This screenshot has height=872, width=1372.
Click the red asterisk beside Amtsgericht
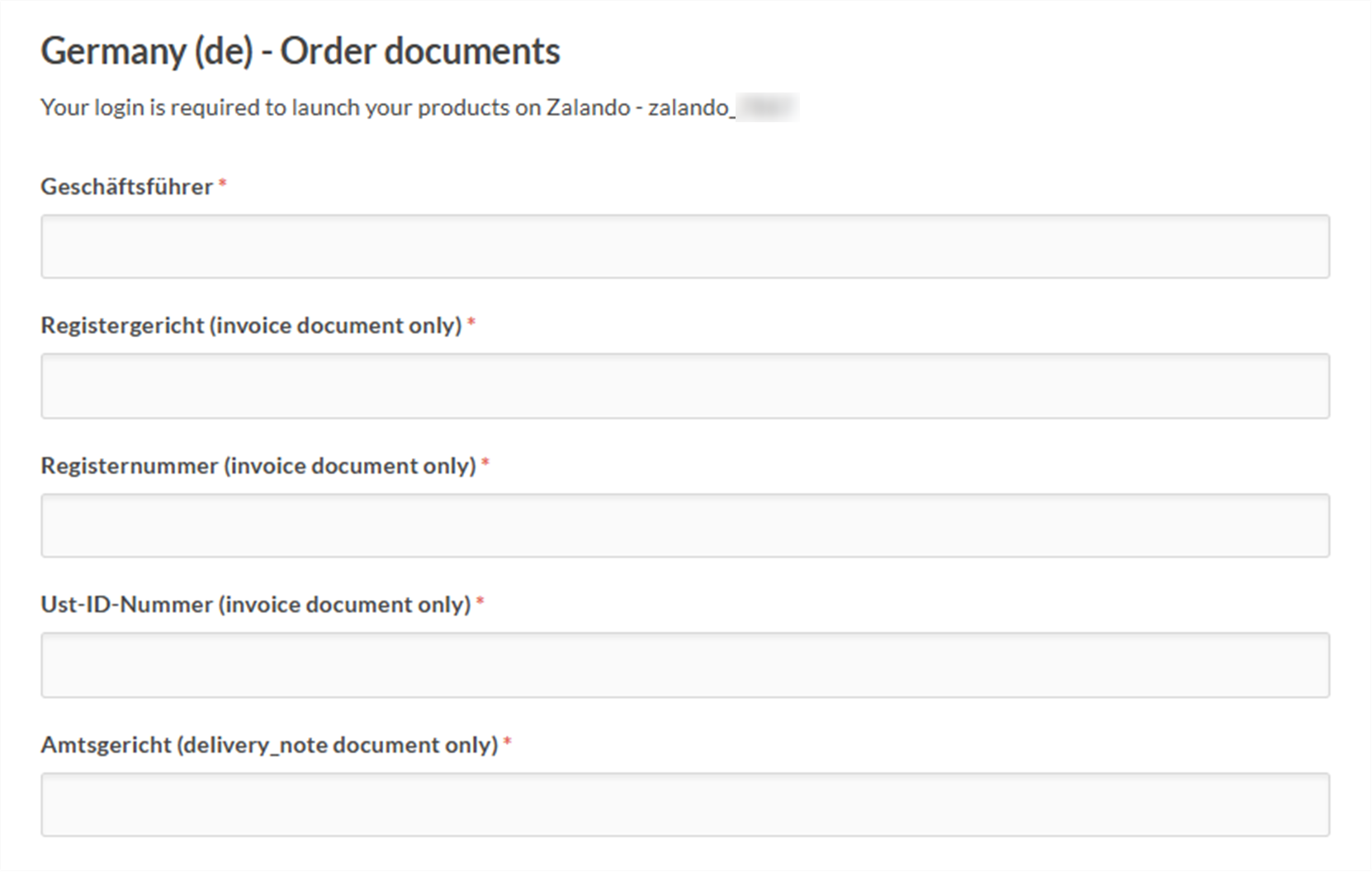(508, 742)
